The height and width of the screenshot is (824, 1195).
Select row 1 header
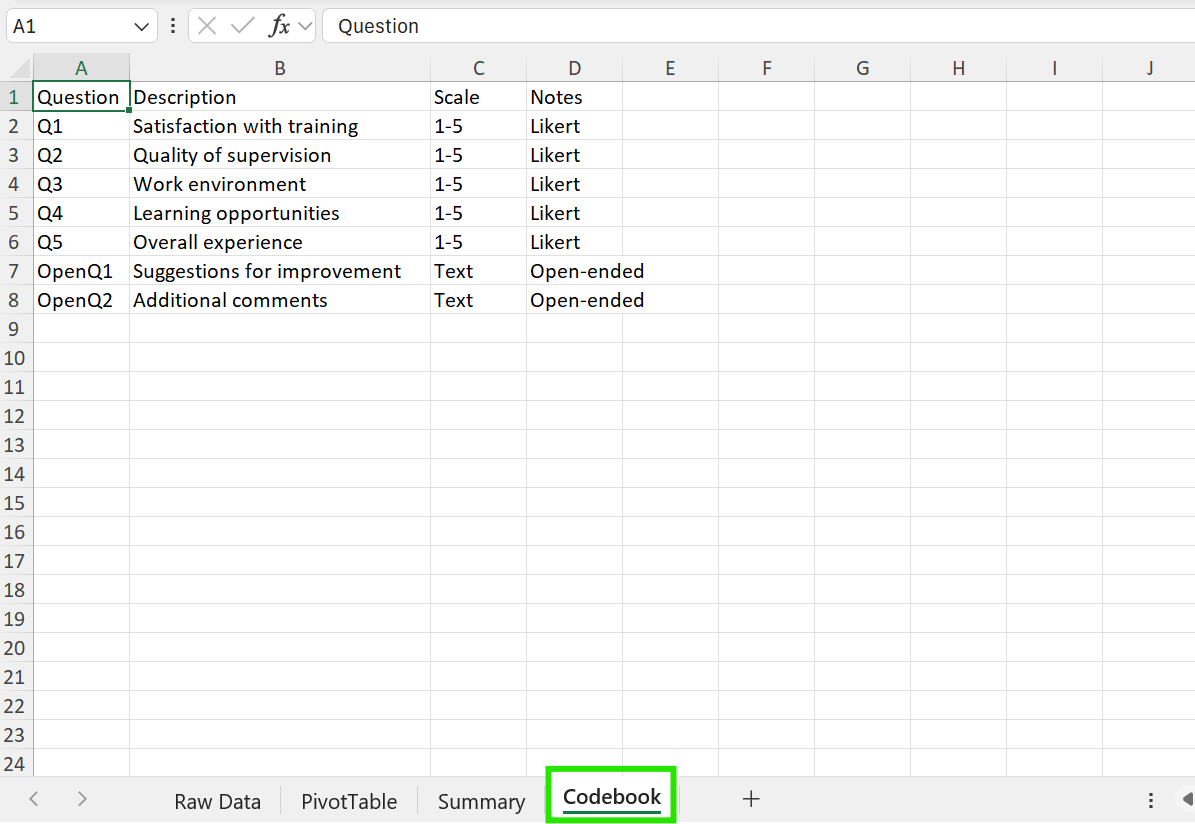pyautogui.click(x=14, y=97)
